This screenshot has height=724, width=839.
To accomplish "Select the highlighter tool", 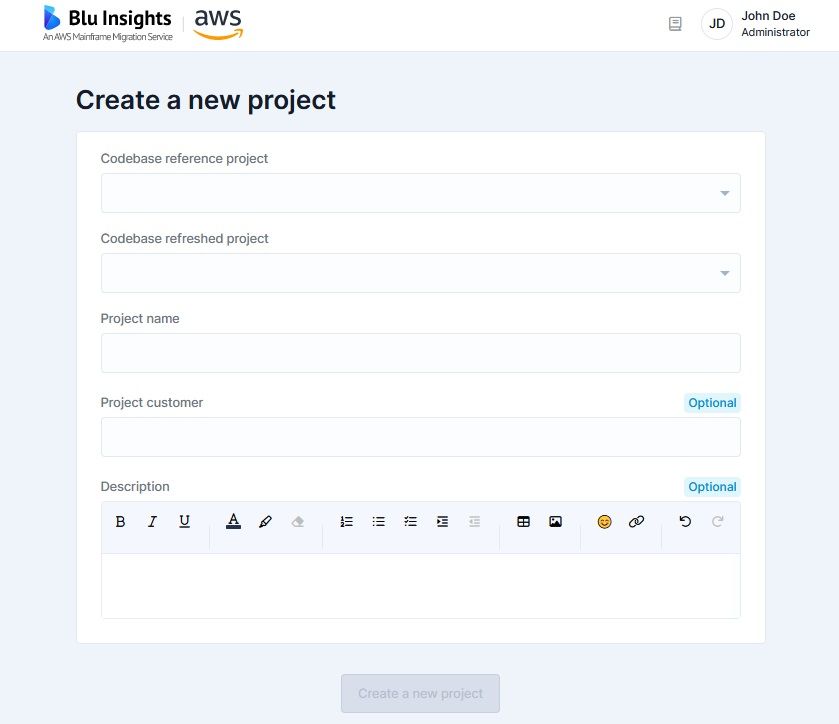I will tap(265, 521).
